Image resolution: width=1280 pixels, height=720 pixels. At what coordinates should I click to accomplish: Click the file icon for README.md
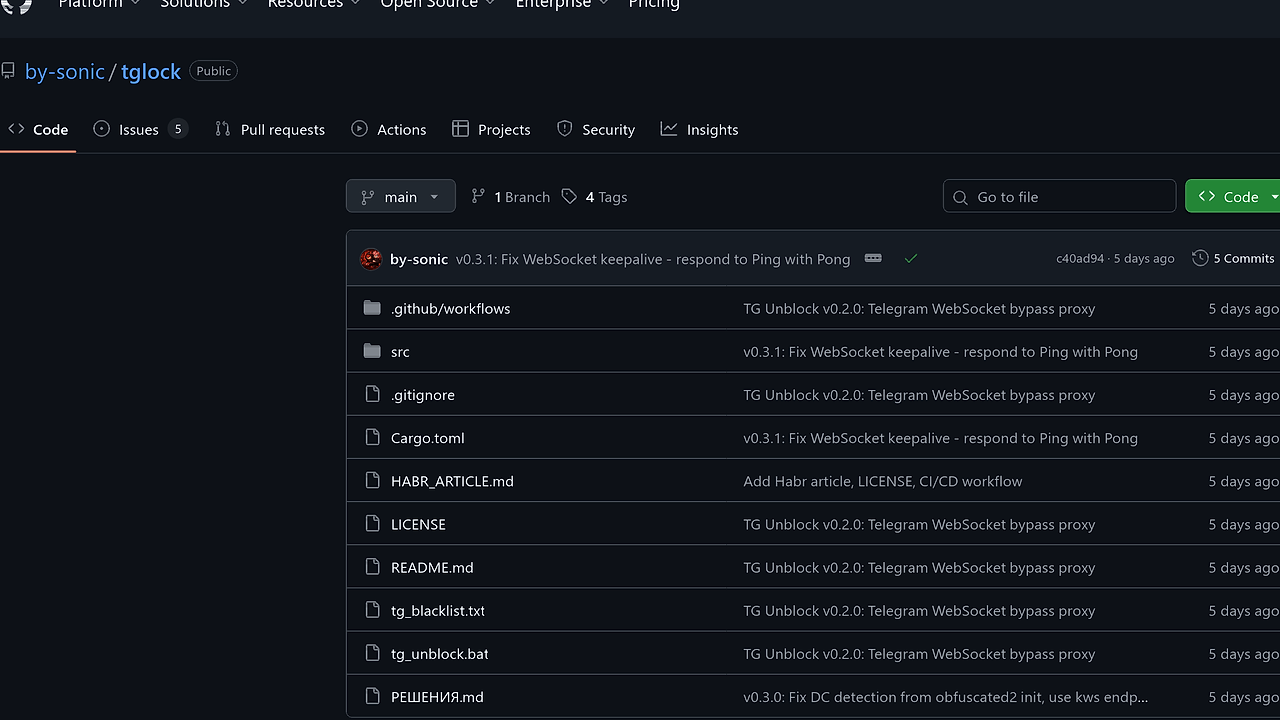coord(372,566)
